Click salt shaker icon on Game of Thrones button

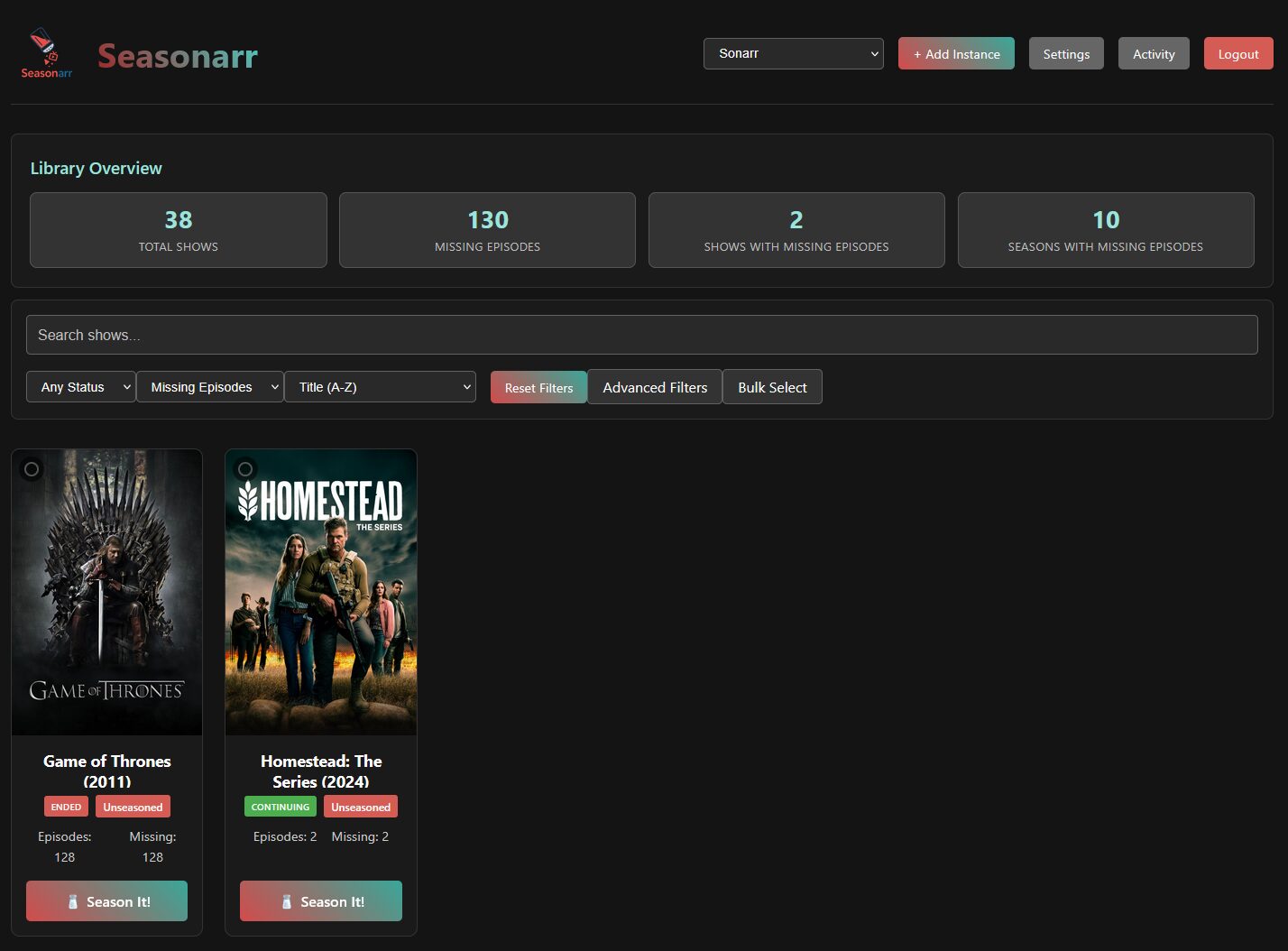click(73, 901)
